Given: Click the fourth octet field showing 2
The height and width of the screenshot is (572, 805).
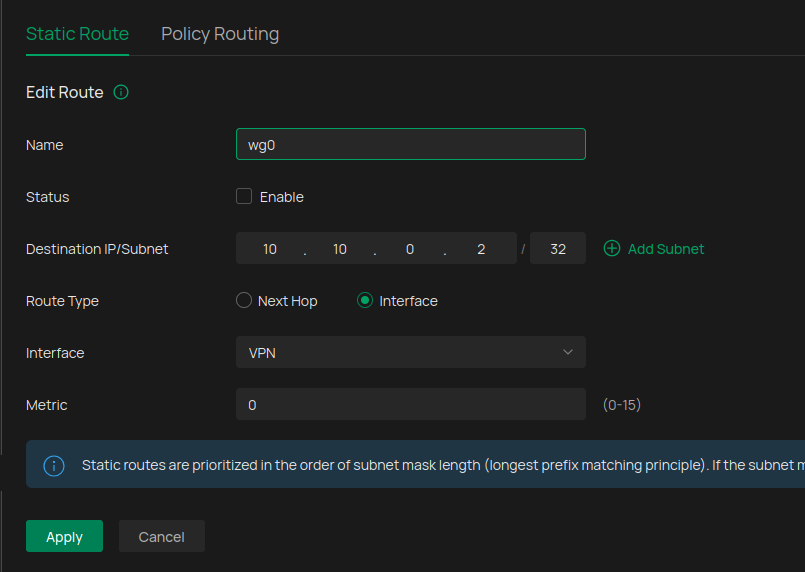Looking at the screenshot, I should tap(481, 249).
